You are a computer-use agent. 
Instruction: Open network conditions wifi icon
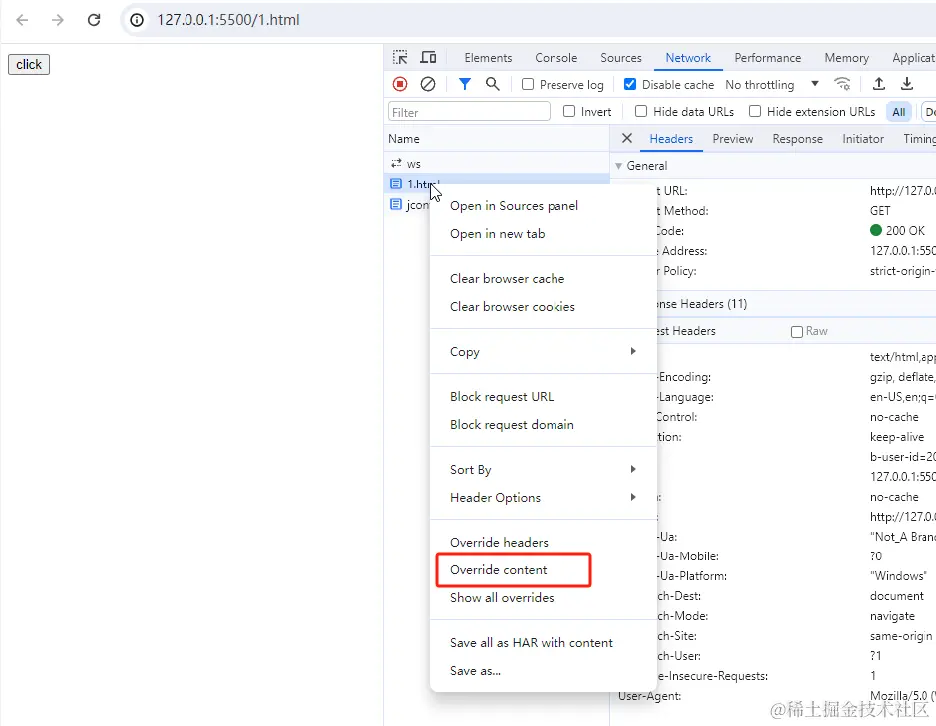[x=842, y=84]
